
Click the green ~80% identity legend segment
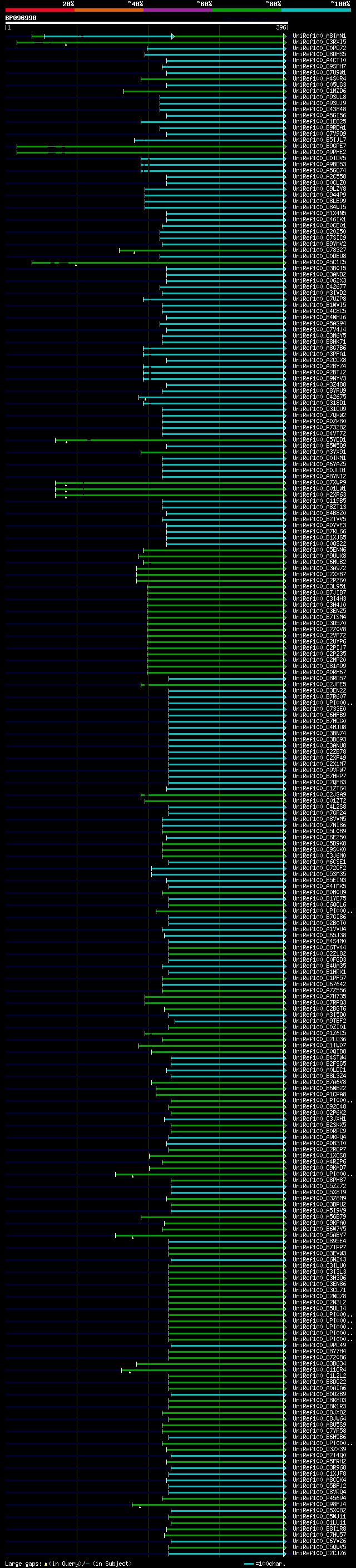point(247,10)
